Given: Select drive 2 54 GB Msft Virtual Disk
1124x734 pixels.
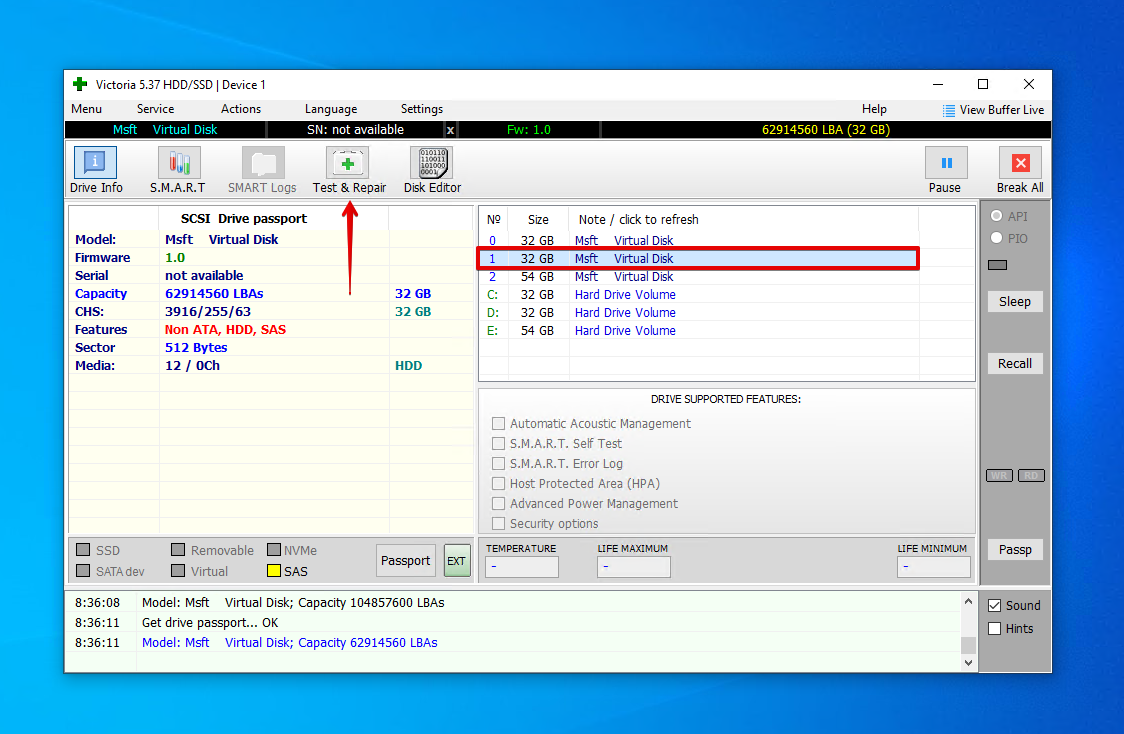Looking at the screenshot, I should click(x=699, y=277).
